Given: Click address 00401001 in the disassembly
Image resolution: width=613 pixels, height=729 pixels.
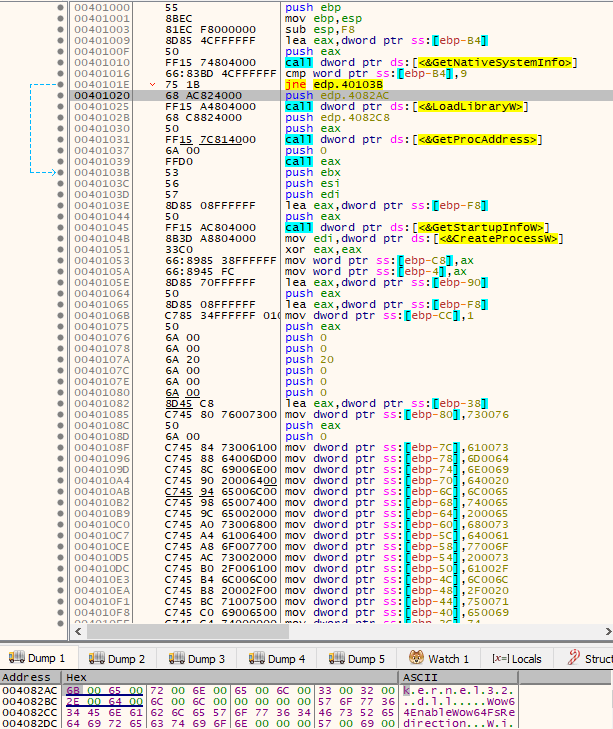Looking at the screenshot, I should pyautogui.click(x=102, y=19).
